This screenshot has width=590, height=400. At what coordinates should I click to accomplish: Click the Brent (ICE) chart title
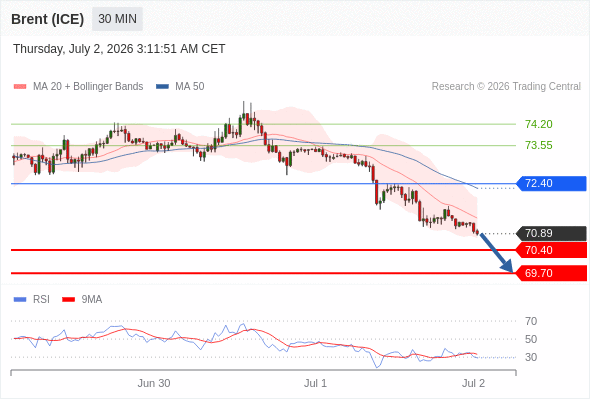[x=47, y=19]
